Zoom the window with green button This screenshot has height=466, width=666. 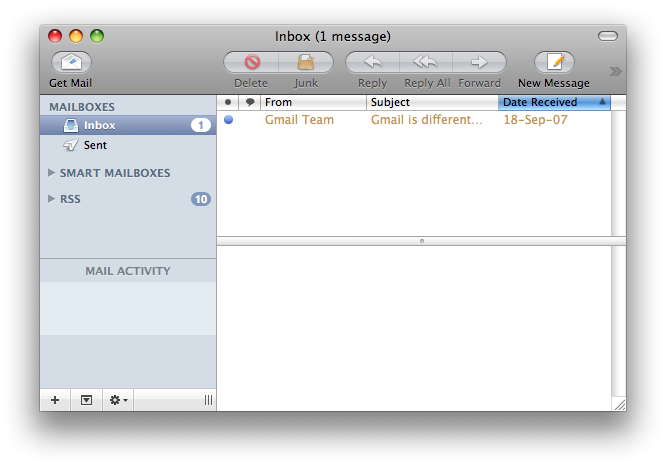point(97,36)
